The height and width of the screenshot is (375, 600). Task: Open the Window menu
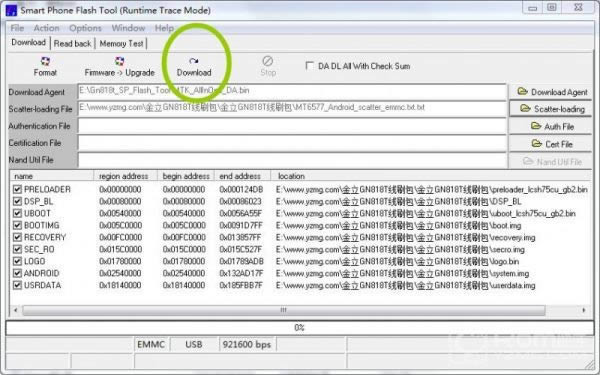click(128, 28)
